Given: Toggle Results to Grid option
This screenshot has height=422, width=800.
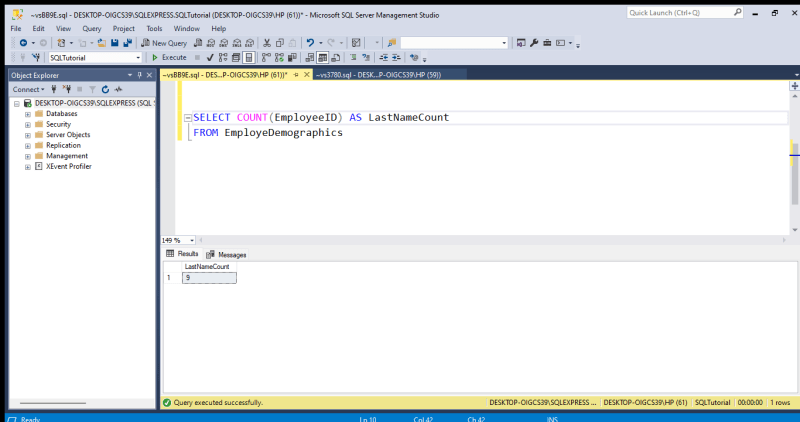Looking at the screenshot, I should [322, 58].
